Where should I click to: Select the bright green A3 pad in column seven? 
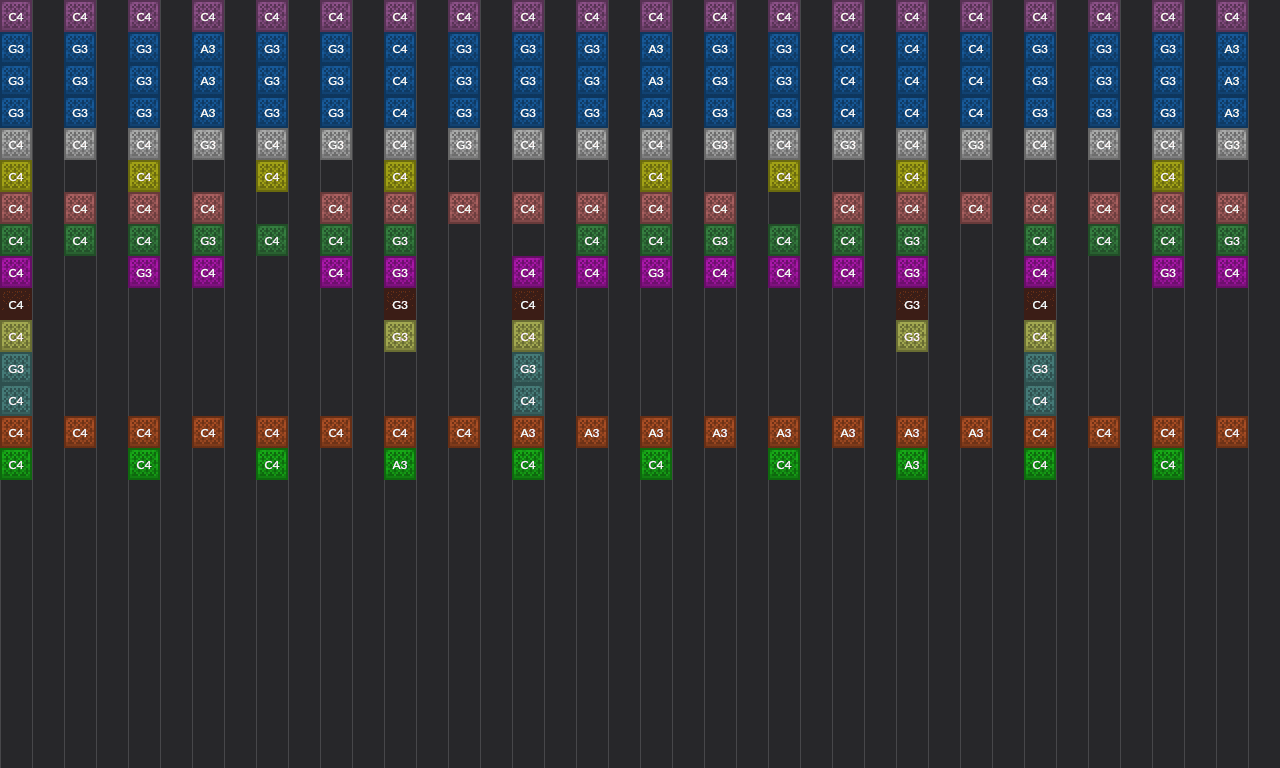coord(400,464)
